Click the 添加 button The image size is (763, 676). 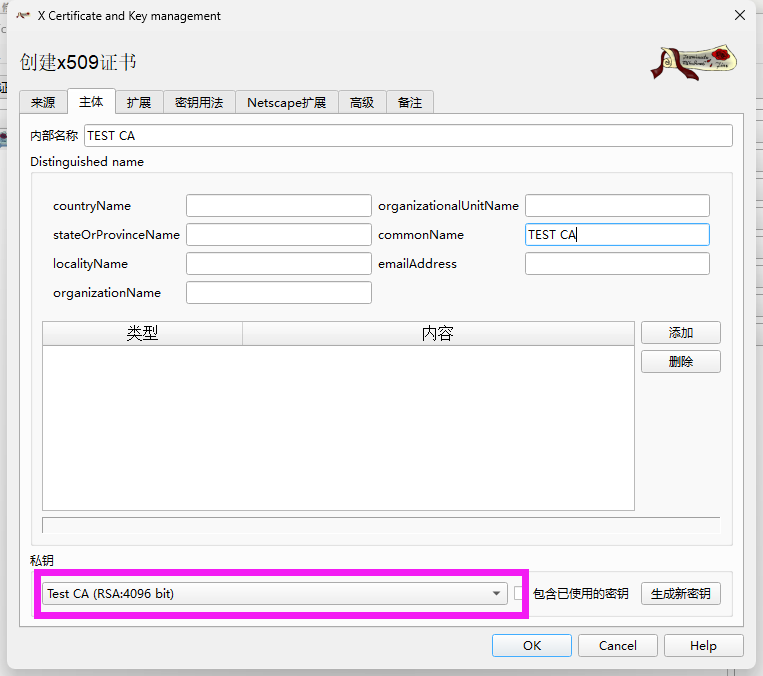coord(680,333)
